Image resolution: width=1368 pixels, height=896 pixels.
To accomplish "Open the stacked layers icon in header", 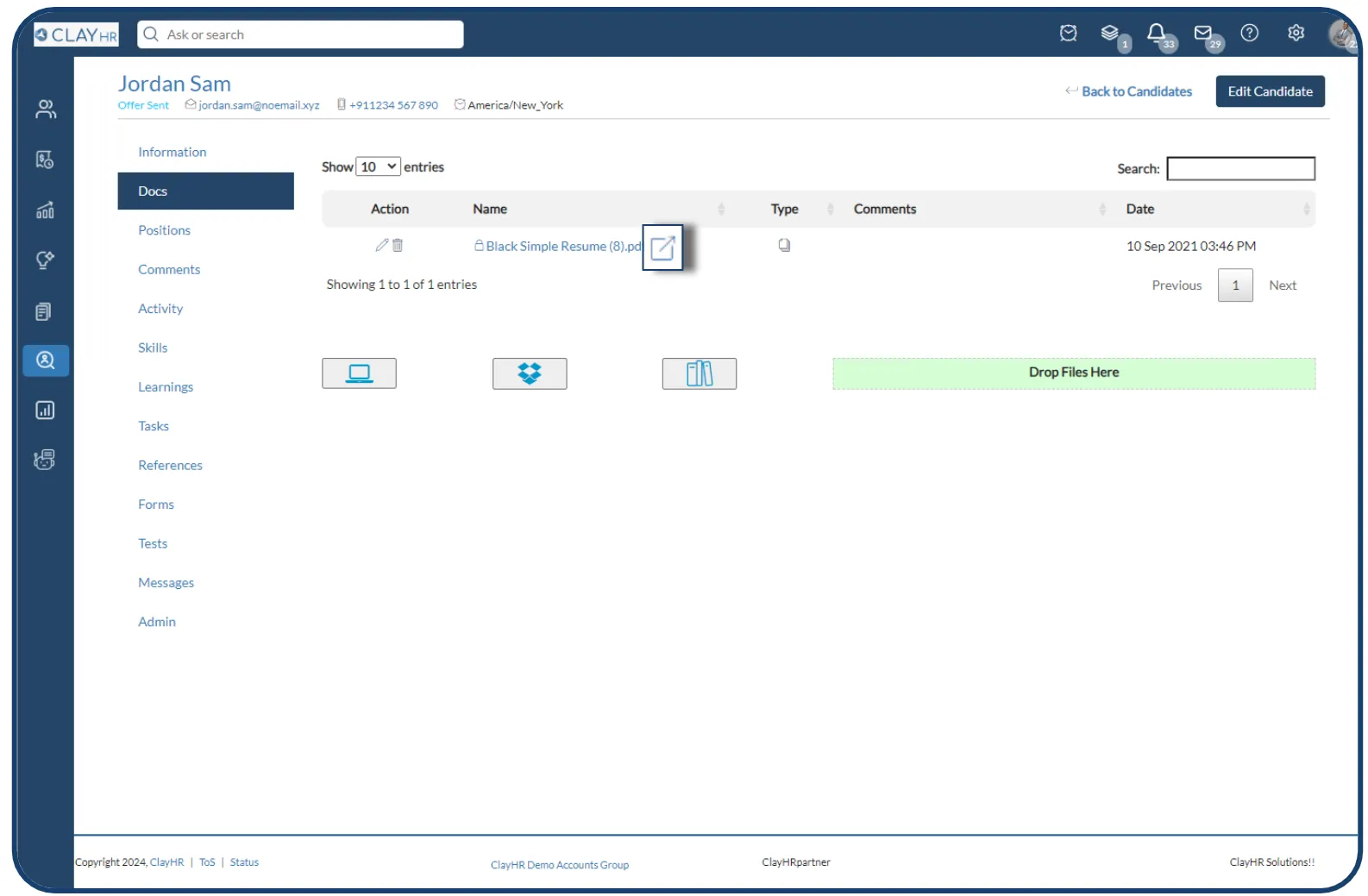I will pos(1110,34).
